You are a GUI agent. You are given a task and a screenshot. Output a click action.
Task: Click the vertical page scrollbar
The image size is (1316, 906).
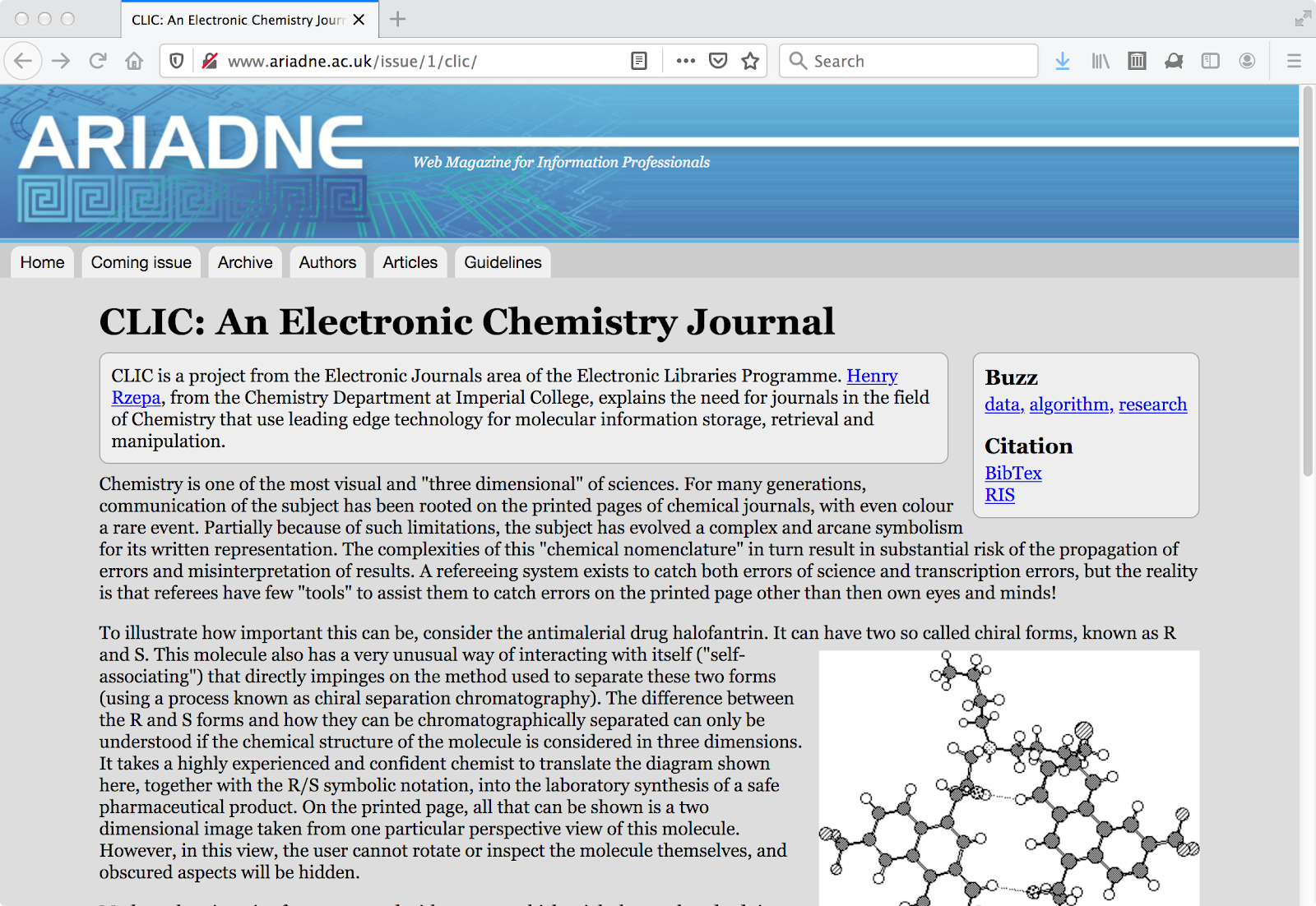pos(1307,280)
